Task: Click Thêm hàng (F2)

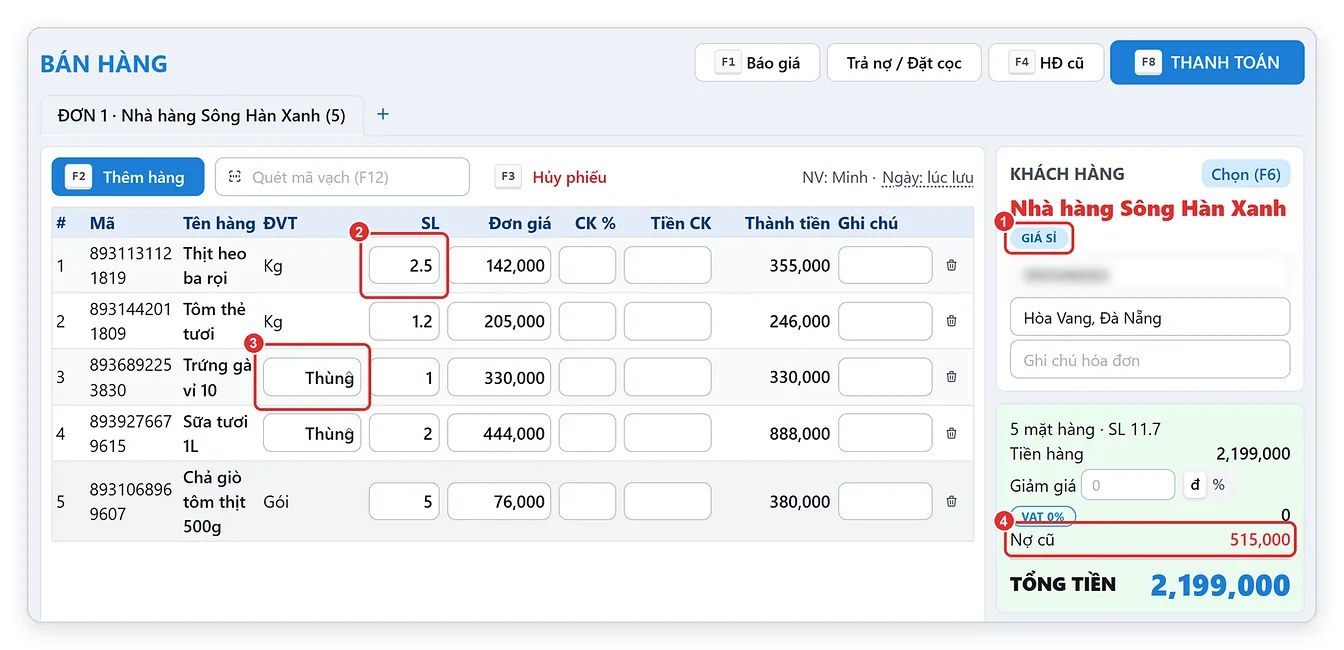Action: click(128, 177)
